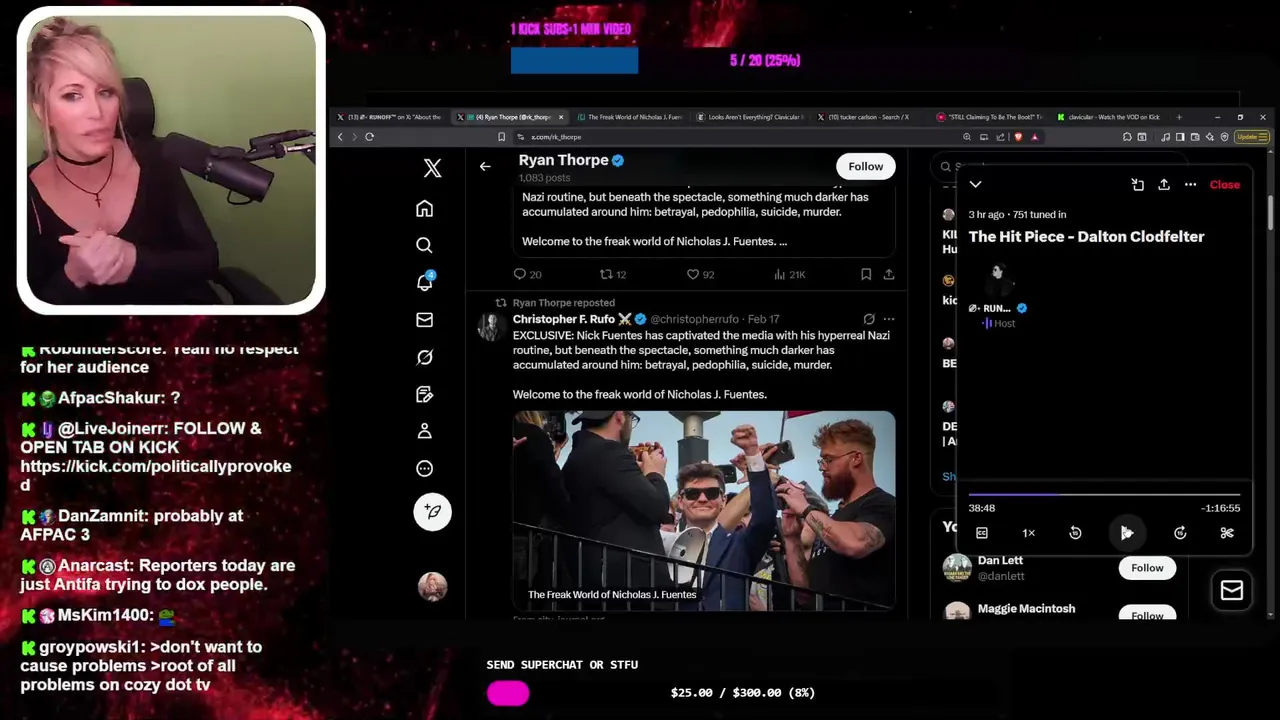Bookmark this page in address bar
The width and height of the screenshot is (1280, 720).
(x=501, y=137)
